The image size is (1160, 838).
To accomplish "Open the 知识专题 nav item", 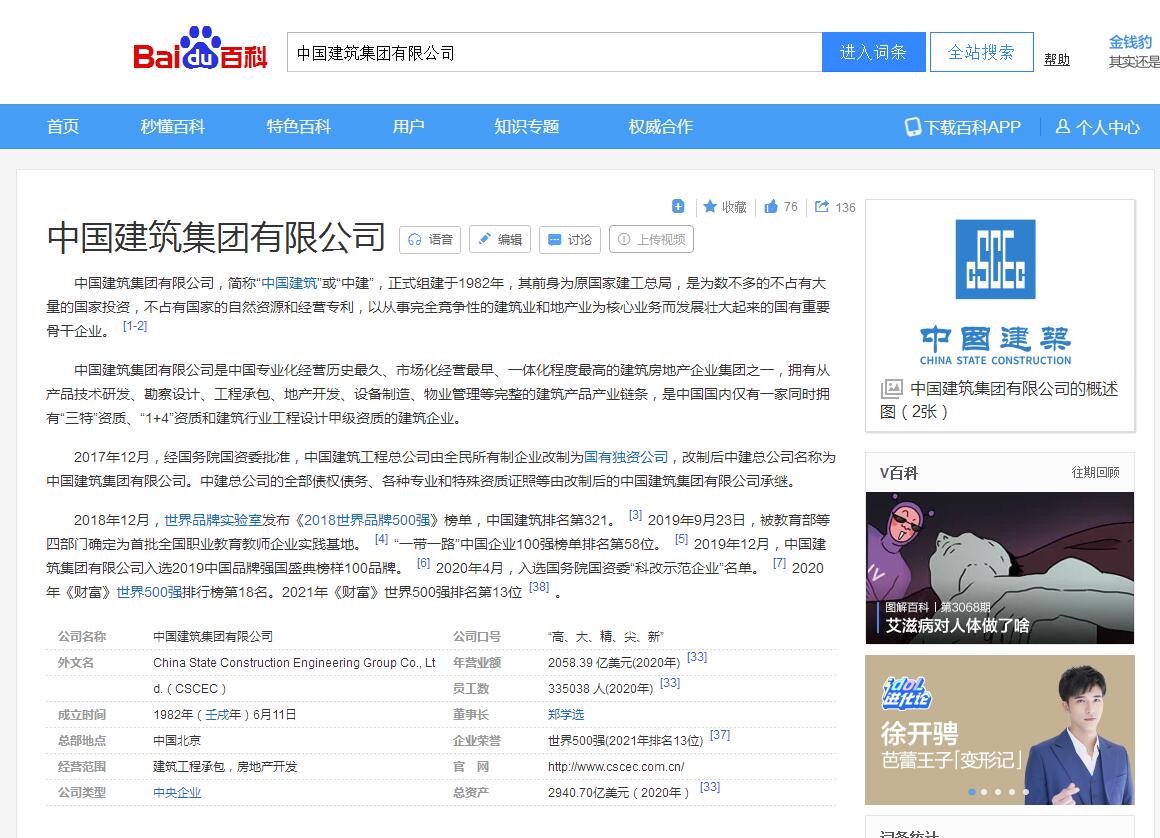I will click(527, 126).
